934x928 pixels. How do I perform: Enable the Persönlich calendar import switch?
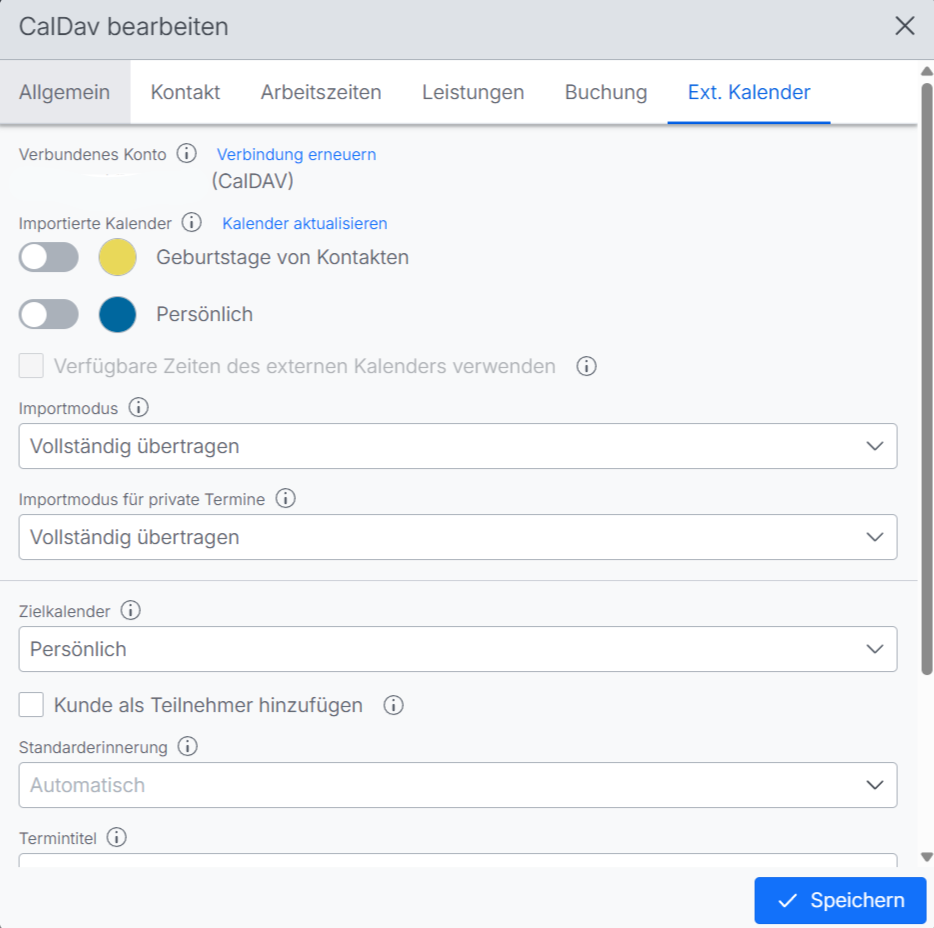coord(48,314)
